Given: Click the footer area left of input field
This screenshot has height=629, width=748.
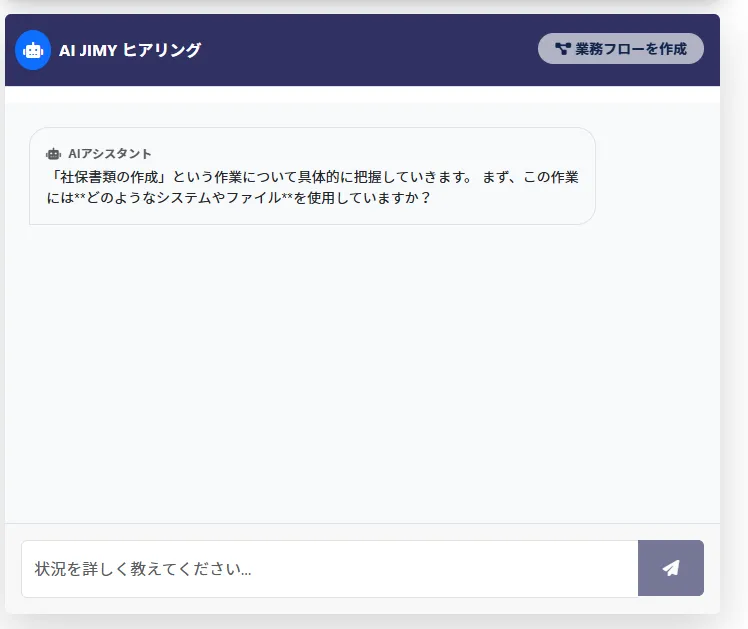Looking at the screenshot, I should coord(12,569).
